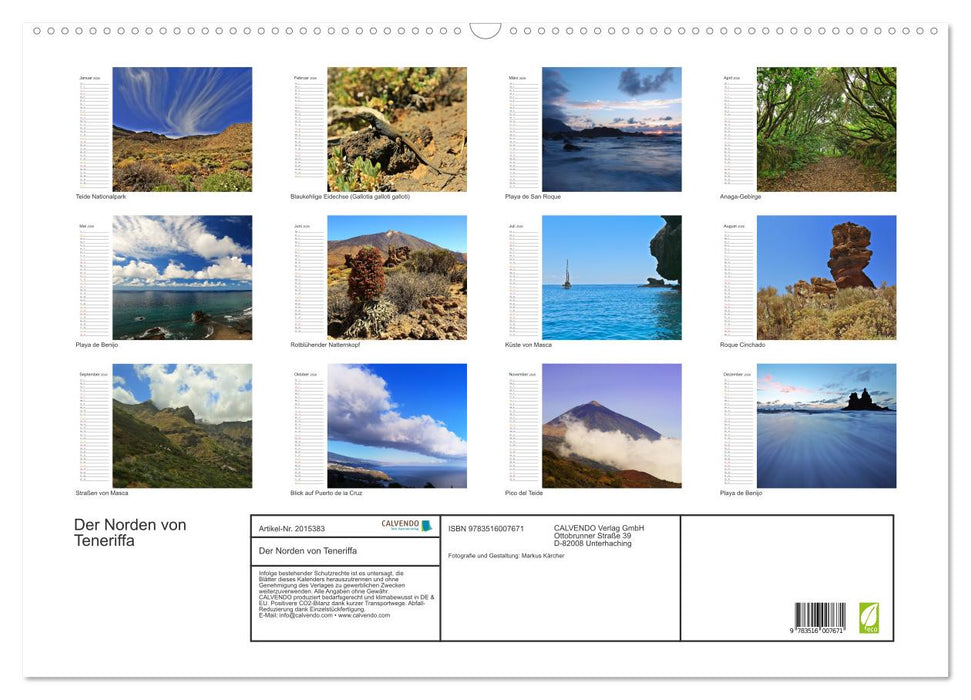Viewport: 971px width, 700px height.
Task: Click the May Playa de Benijo photo
Action: click(182, 277)
